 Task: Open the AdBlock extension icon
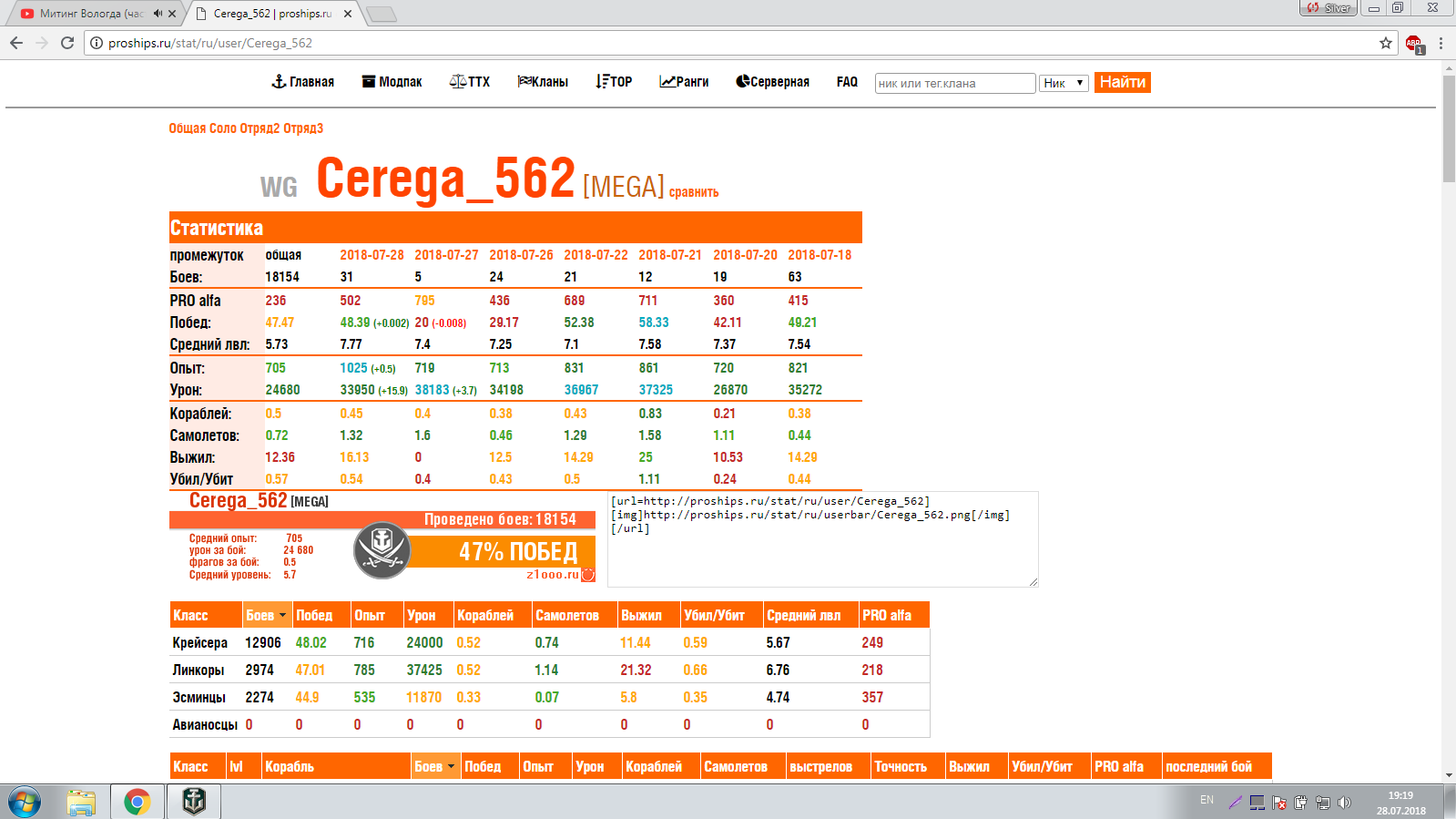pos(1414,44)
